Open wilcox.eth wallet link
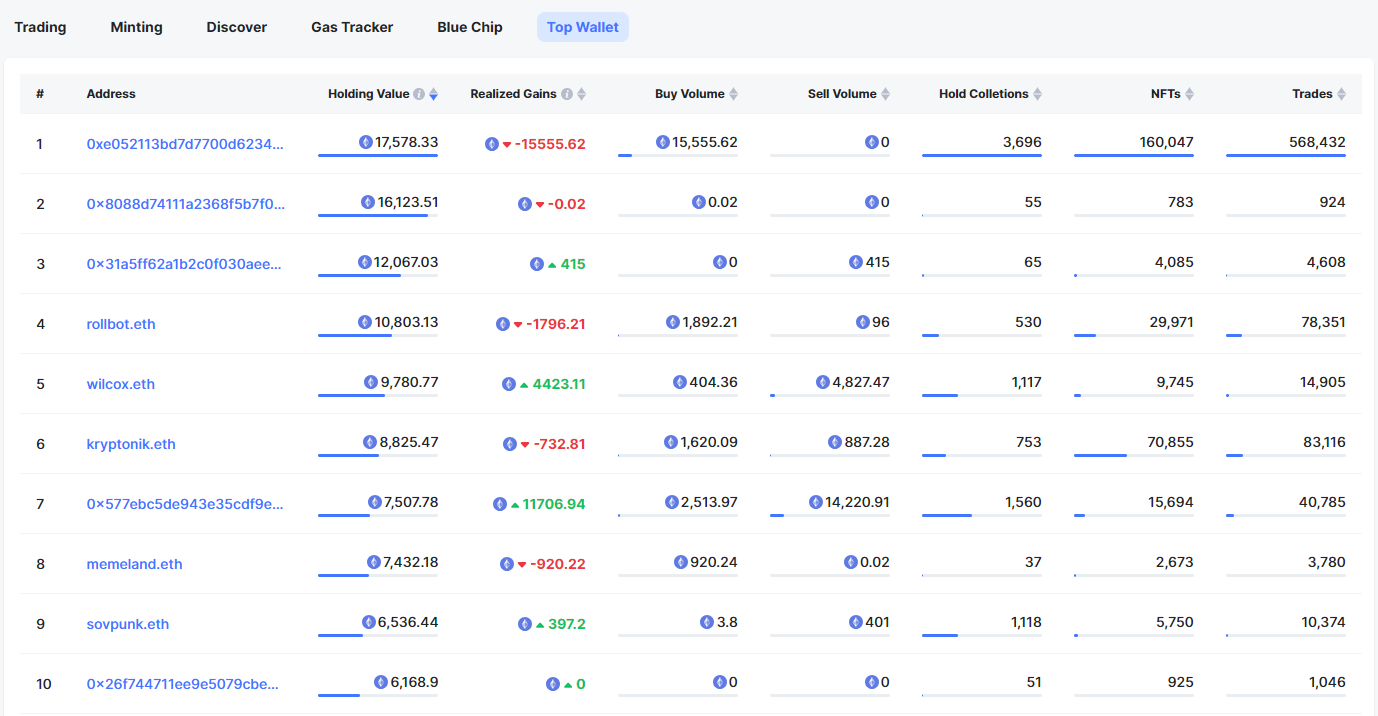This screenshot has width=1378, height=716. (121, 384)
